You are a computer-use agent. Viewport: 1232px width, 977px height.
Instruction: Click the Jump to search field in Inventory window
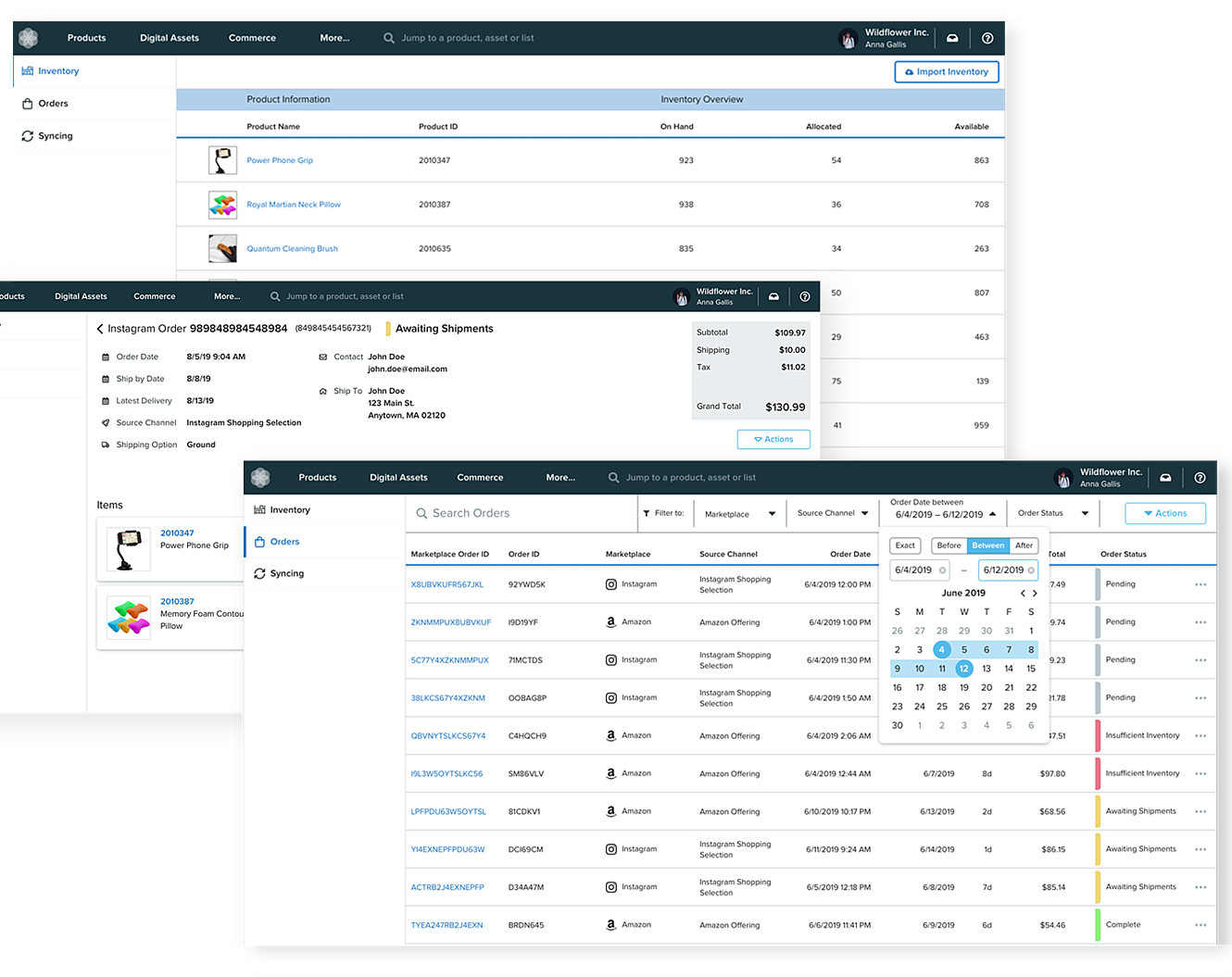pos(468,38)
